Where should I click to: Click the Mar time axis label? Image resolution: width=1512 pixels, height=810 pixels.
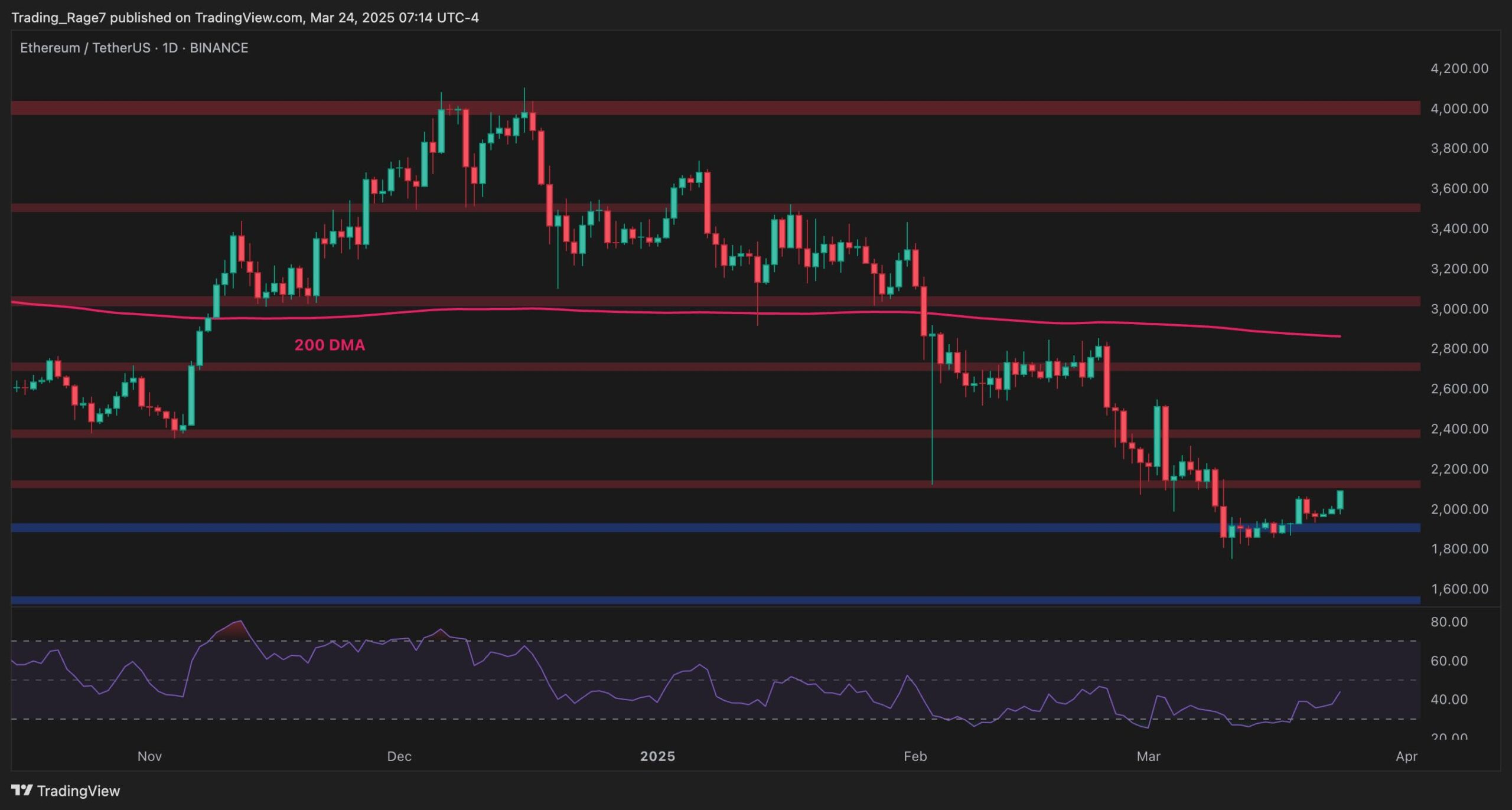1148,756
